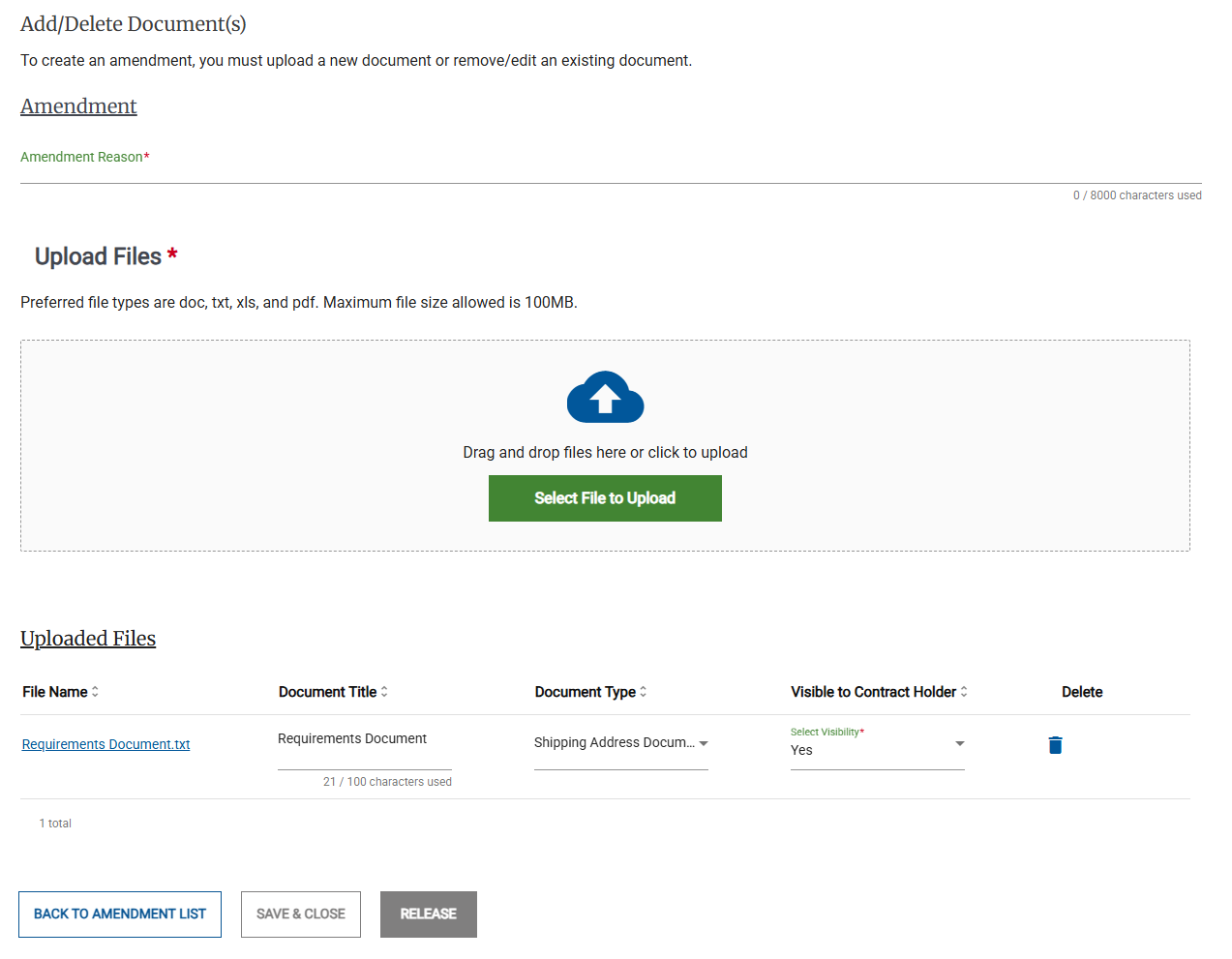Click the trash icon to delete Requirements Document.txt
This screenshot has height=959, width=1232.
[1054, 745]
